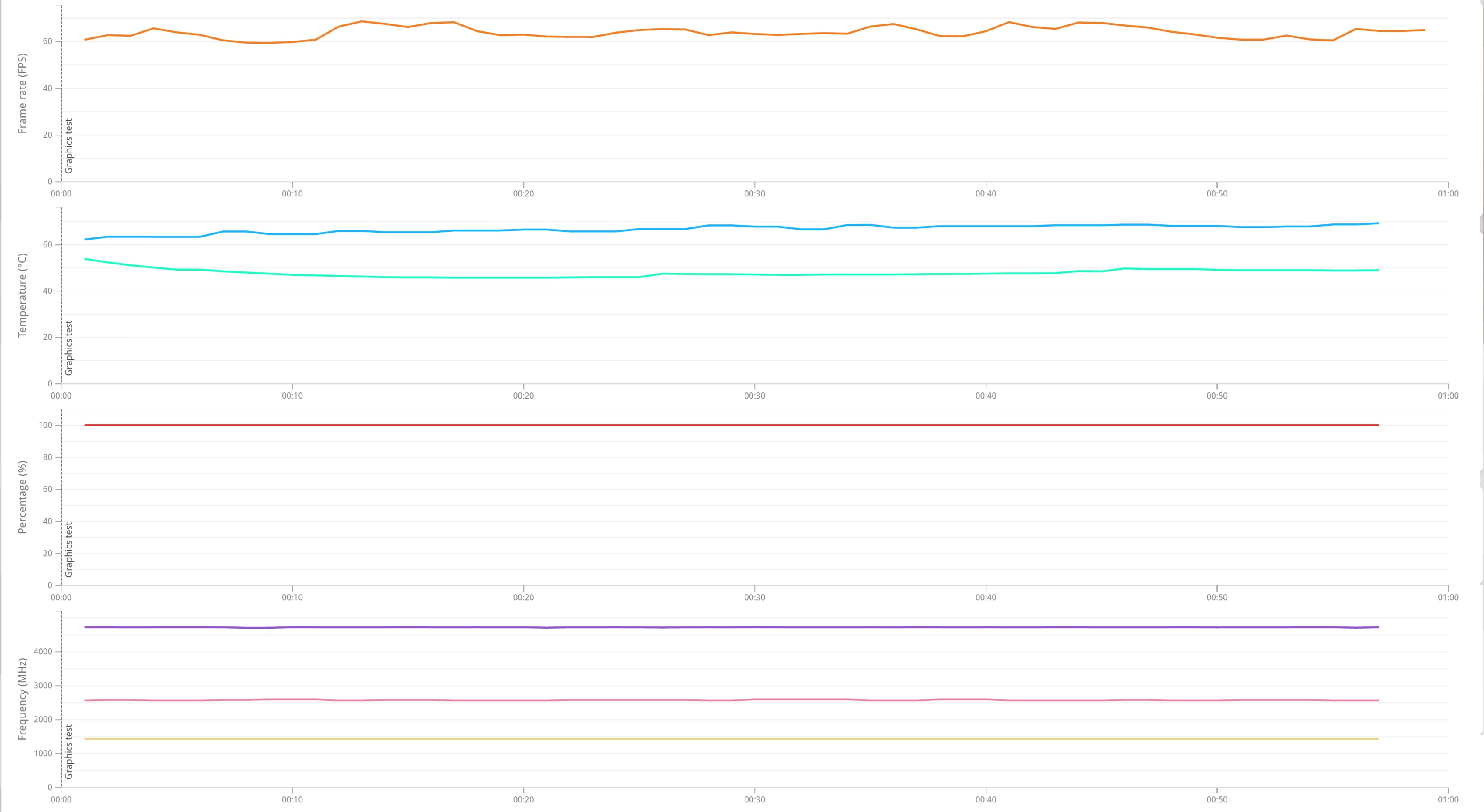Click 00:50 tick on percentage chart
Screen dimensions: 1484x812
(x=1216, y=598)
